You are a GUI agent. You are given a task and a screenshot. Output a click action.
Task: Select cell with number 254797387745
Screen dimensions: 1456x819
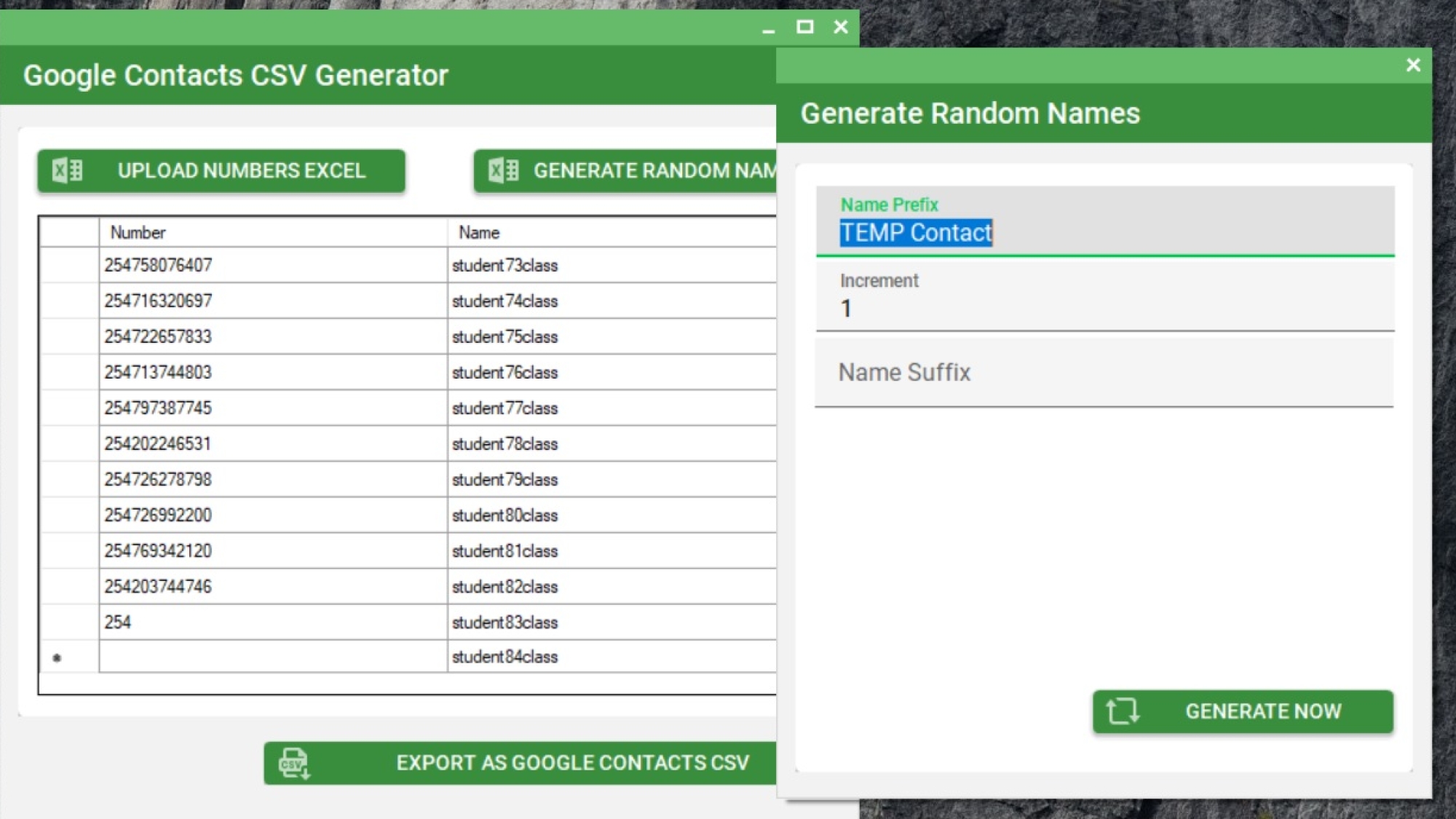(x=273, y=408)
